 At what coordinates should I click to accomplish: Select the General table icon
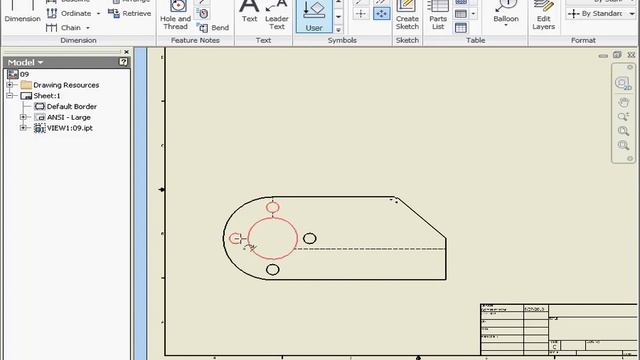tap(461, 14)
